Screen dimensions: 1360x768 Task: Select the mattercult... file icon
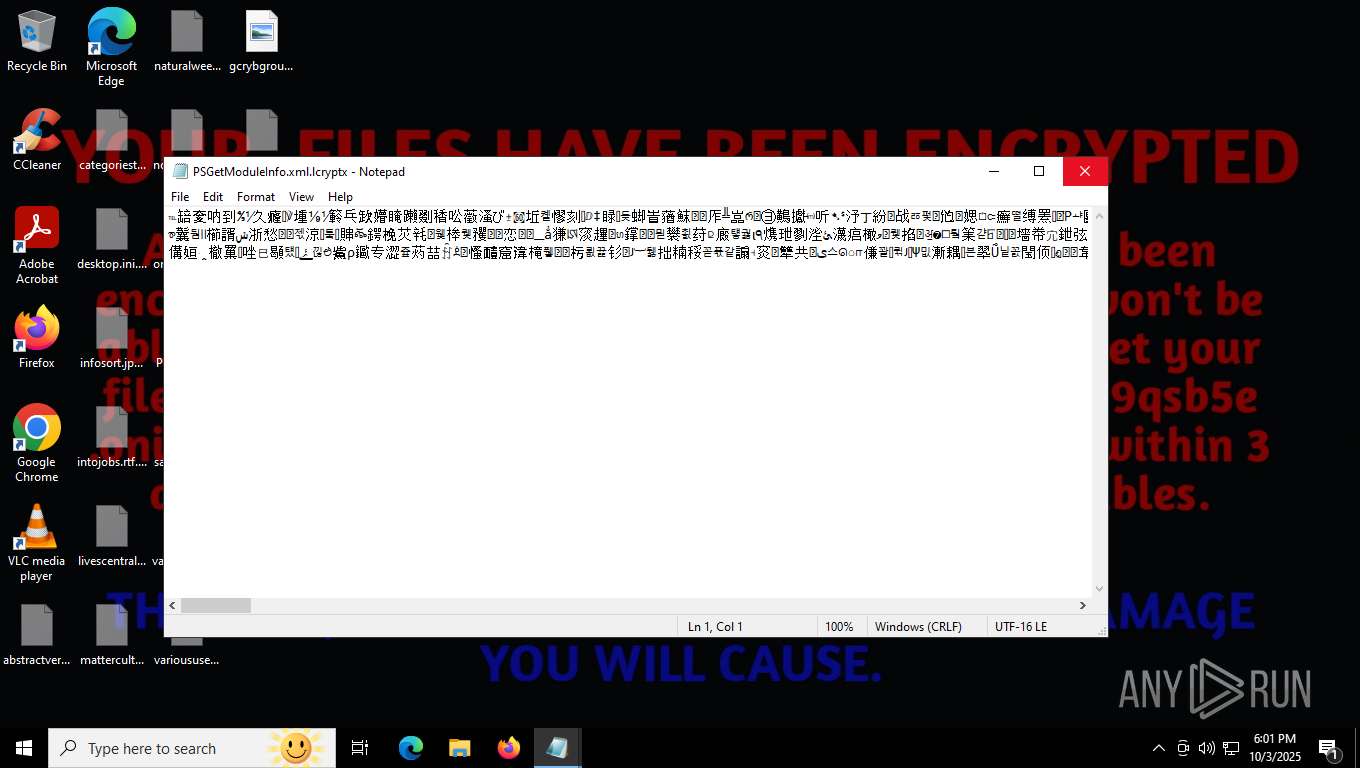(x=112, y=635)
